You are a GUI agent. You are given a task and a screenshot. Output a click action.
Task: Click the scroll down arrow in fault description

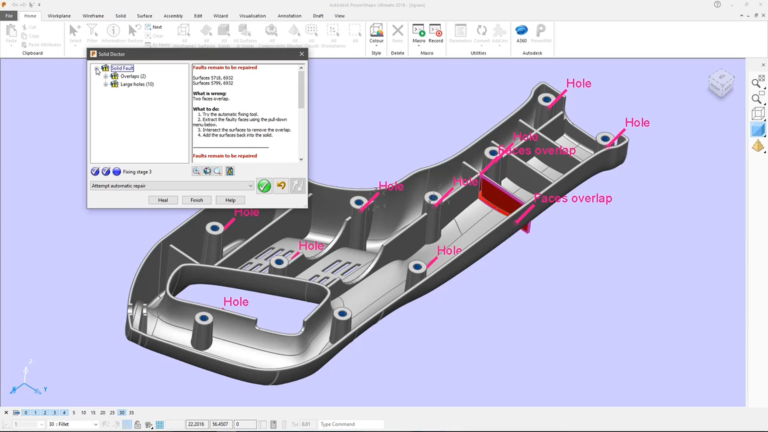tap(301, 159)
